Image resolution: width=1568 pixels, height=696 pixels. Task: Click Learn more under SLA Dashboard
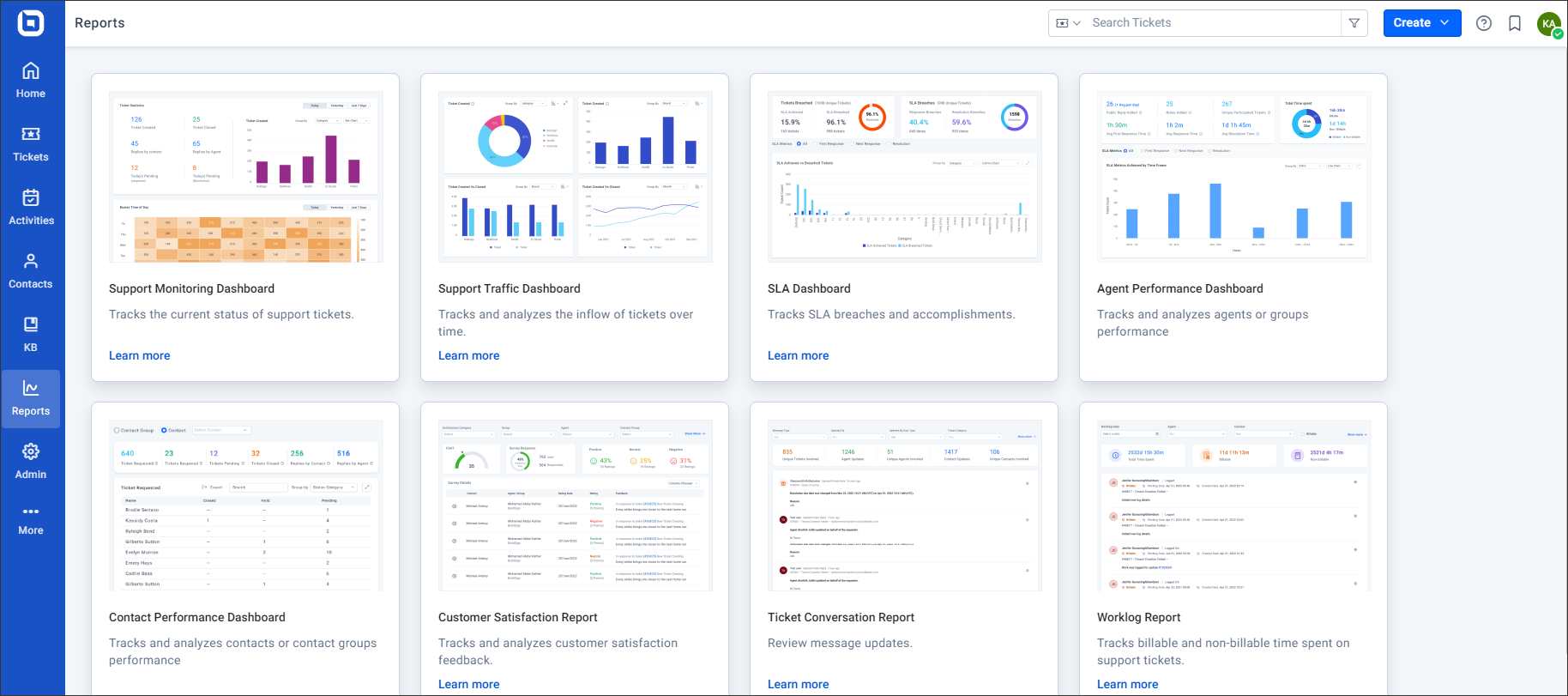[x=799, y=355]
